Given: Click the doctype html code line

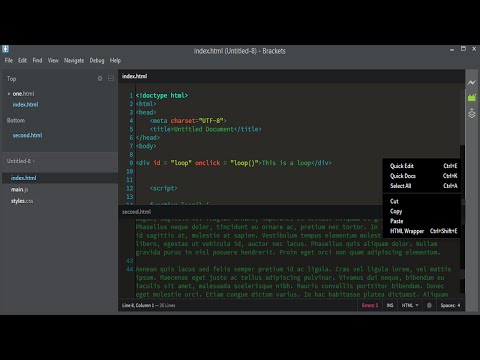Looking at the screenshot, I should point(162,95).
